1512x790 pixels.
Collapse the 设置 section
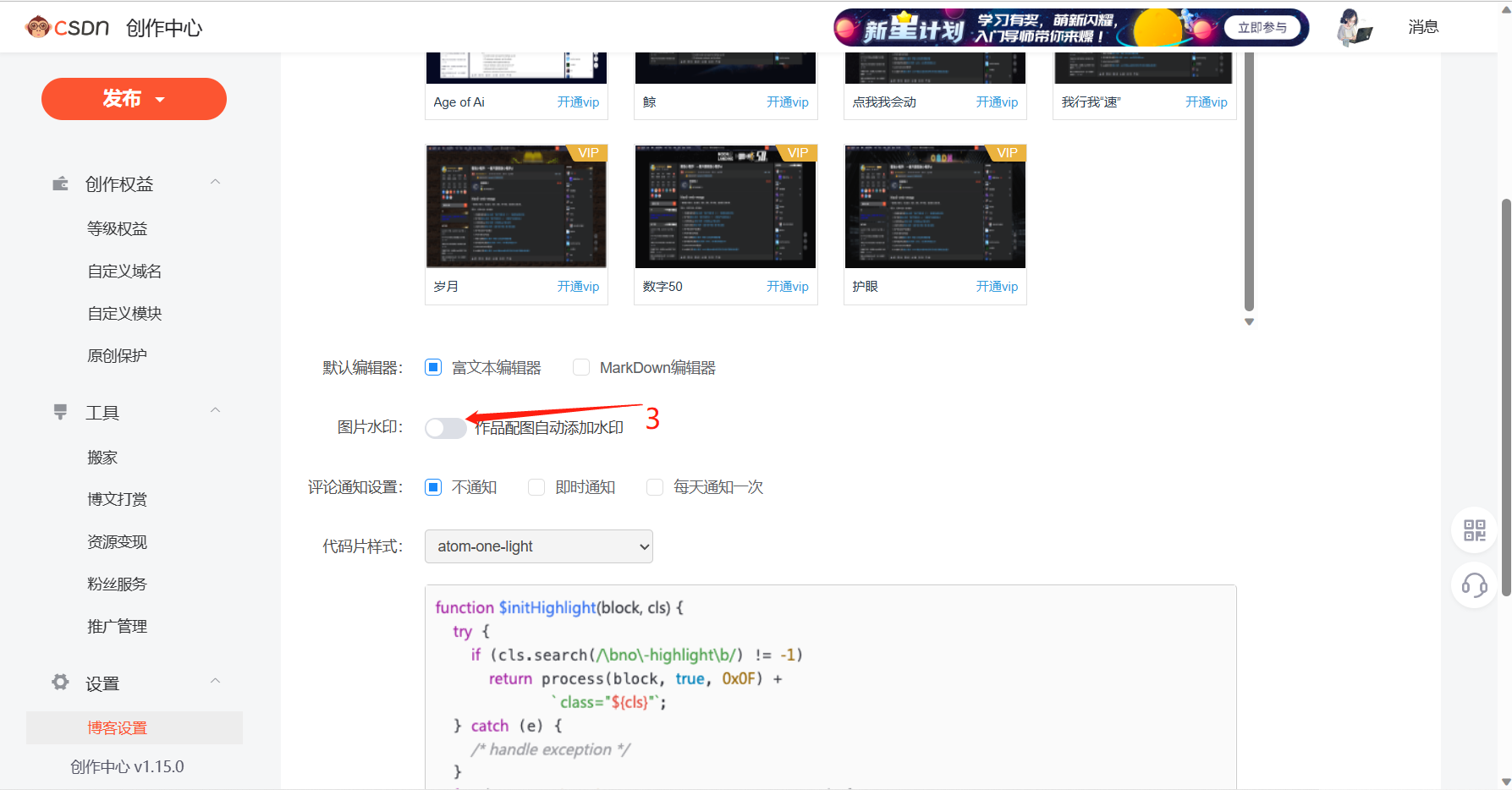(215, 681)
